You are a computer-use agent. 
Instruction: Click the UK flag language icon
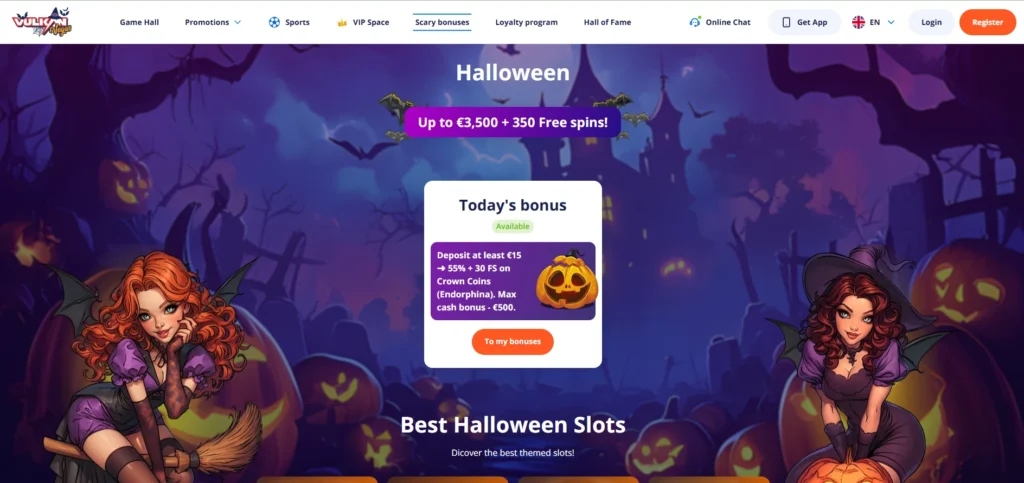858,22
